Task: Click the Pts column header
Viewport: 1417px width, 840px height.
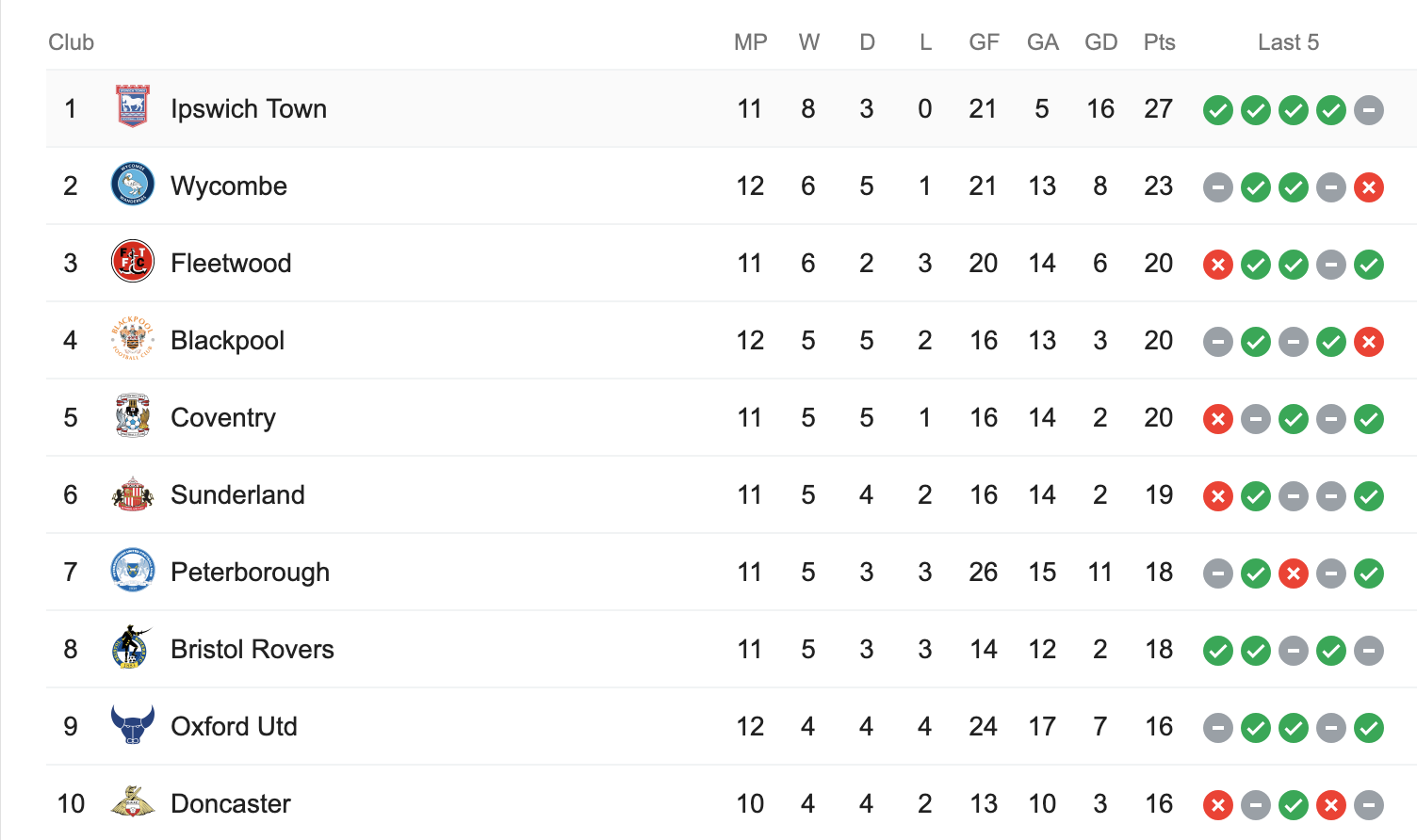Action: point(1159,42)
